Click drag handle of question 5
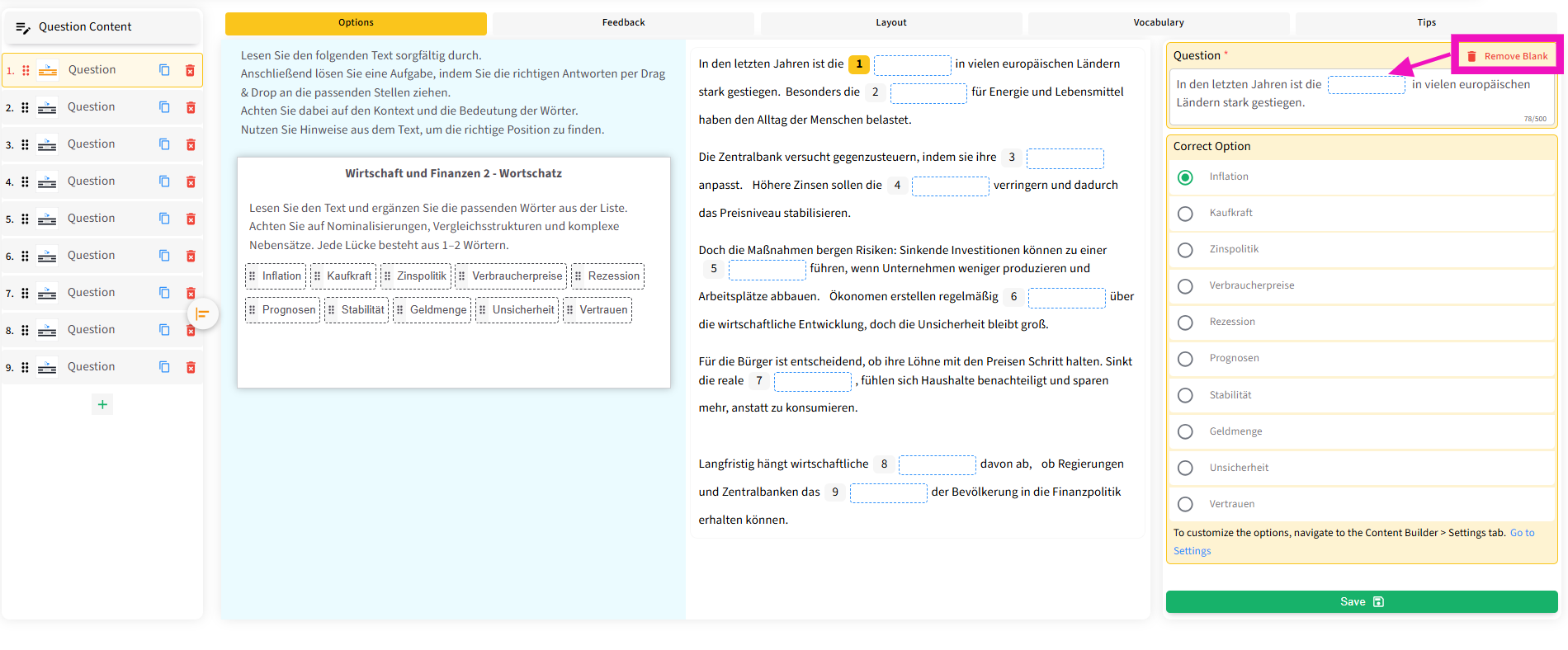 click(x=25, y=219)
